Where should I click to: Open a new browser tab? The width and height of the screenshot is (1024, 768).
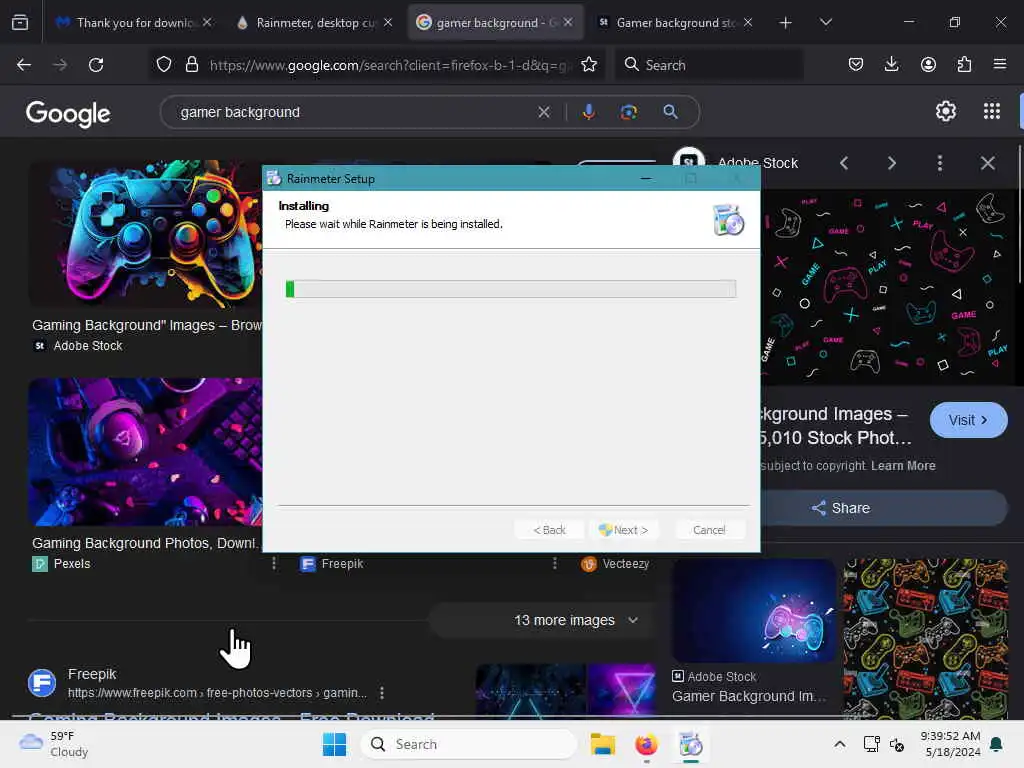pos(786,23)
